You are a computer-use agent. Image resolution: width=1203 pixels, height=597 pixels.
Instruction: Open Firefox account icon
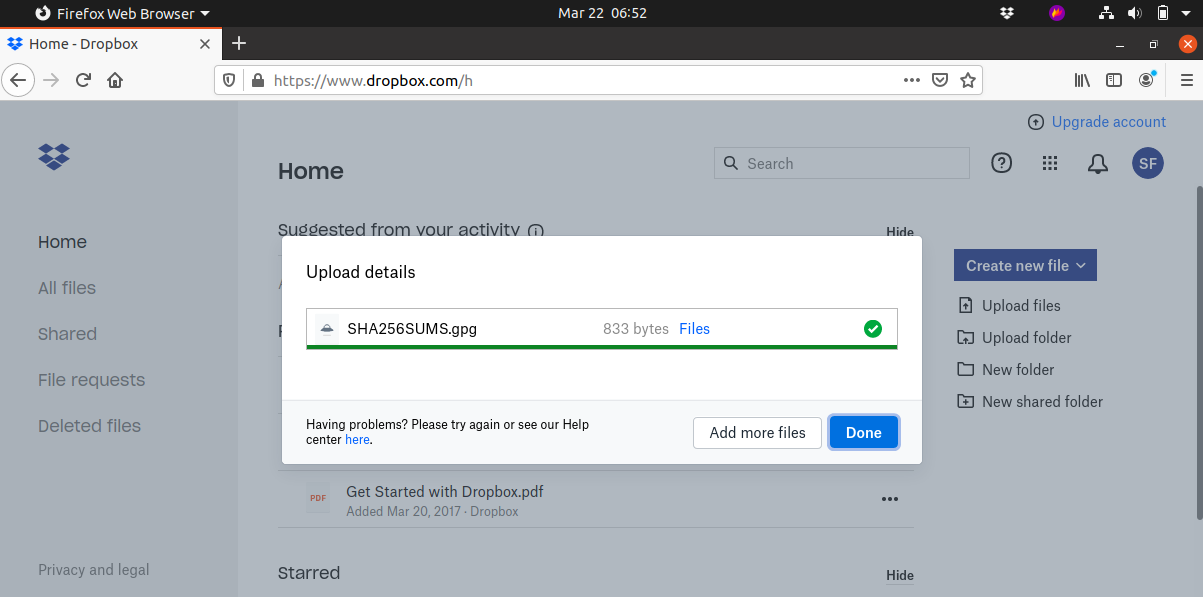click(x=1147, y=80)
